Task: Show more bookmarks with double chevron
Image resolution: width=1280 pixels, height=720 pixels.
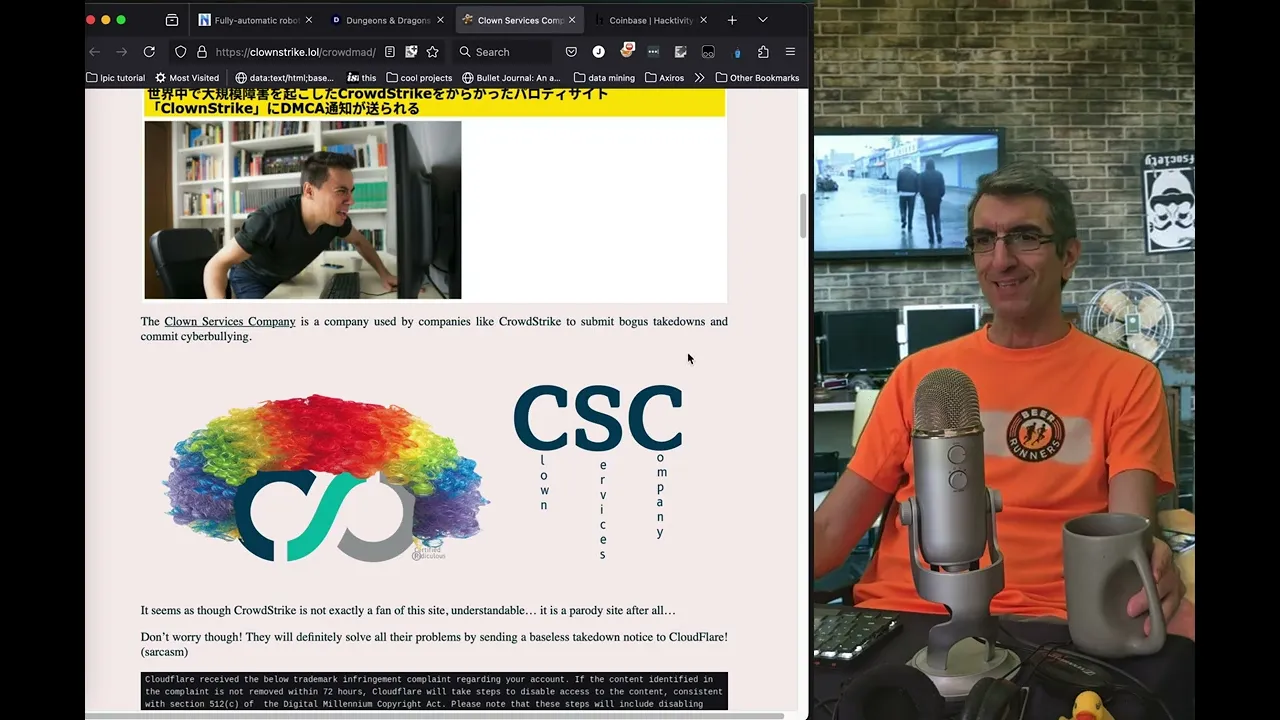Action: [699, 77]
